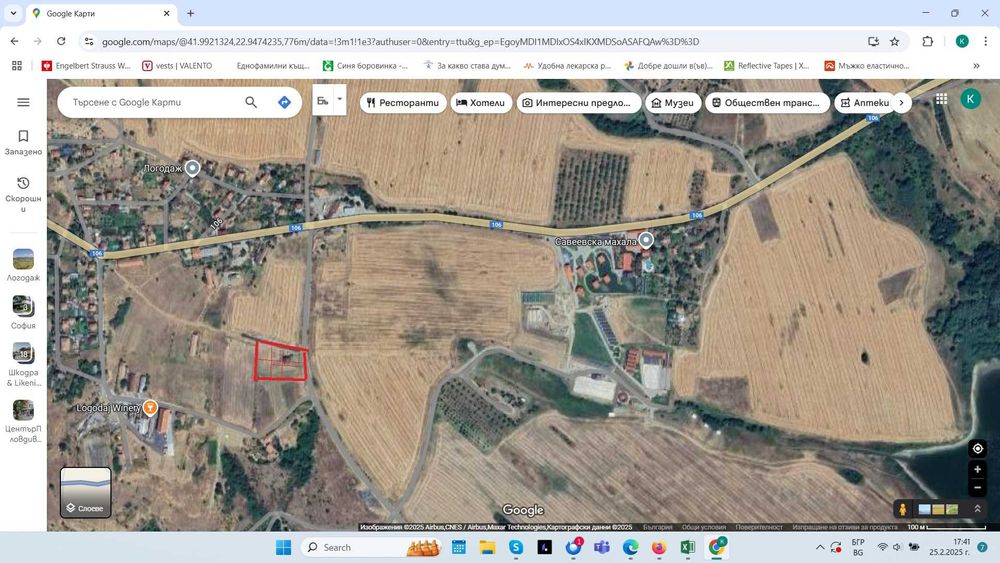Zoom out the map with minus
Screen dimensions: 1000x563
point(977,488)
